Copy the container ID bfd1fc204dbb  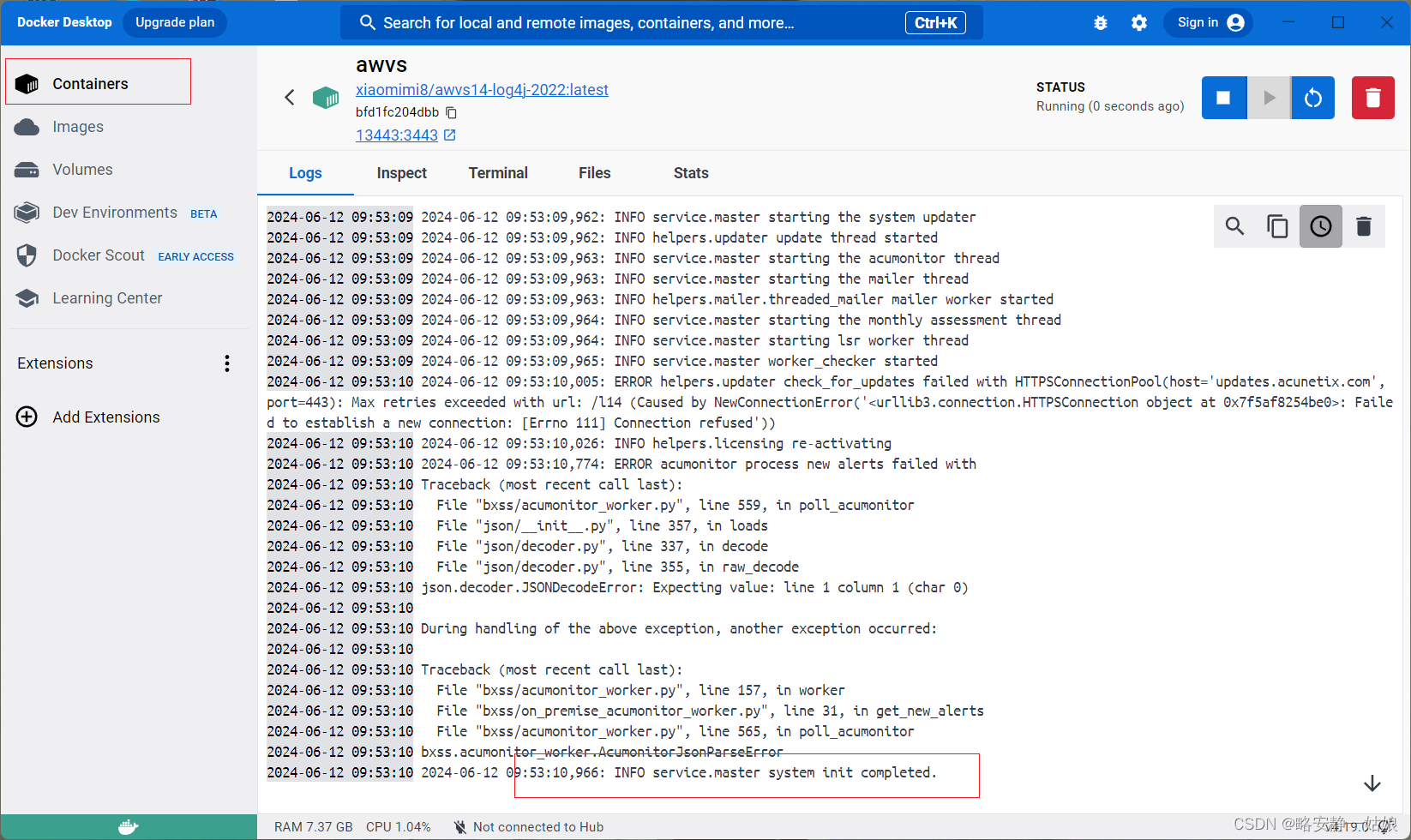[x=452, y=112]
